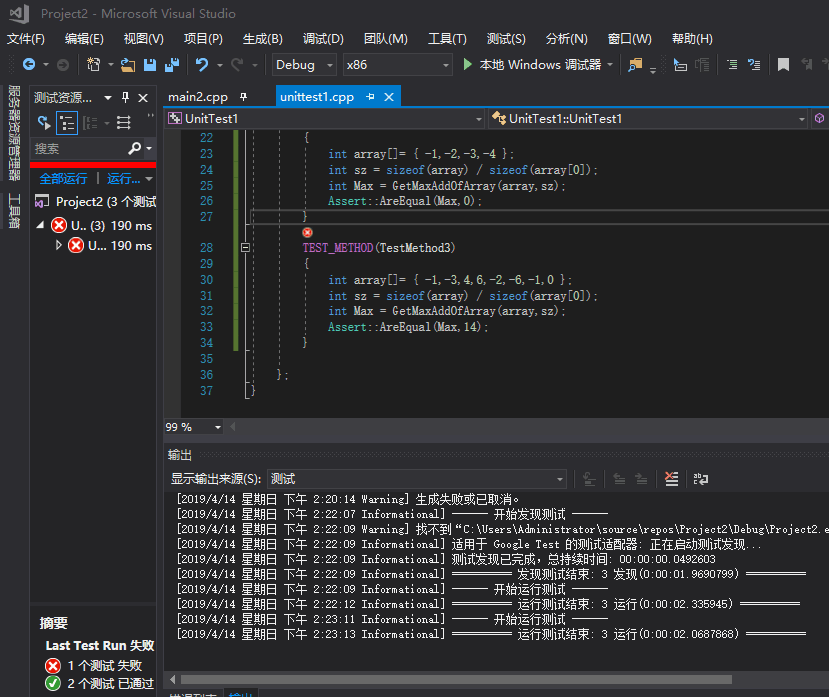Click the redo arrow icon

[237, 65]
